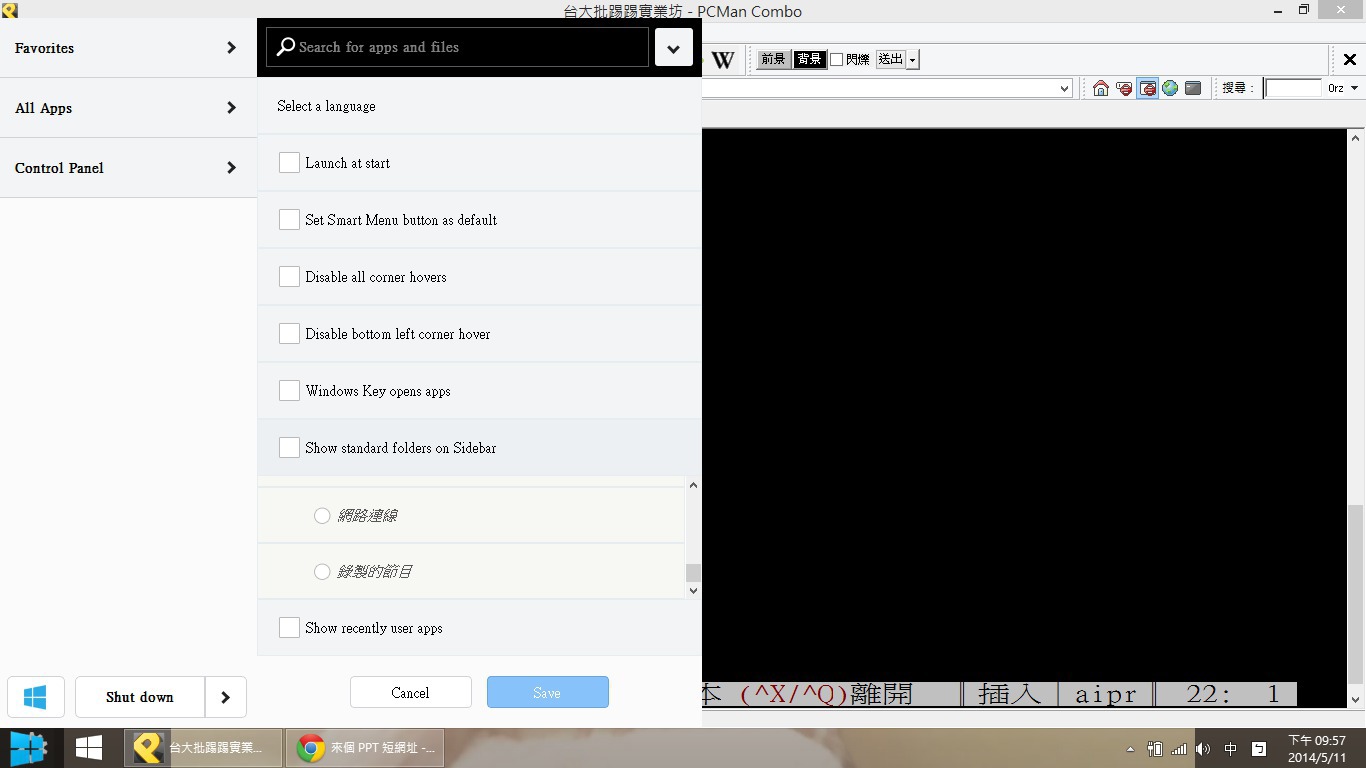1366x768 pixels.
Task: Enable Windows Key opens apps option
Action: (289, 390)
